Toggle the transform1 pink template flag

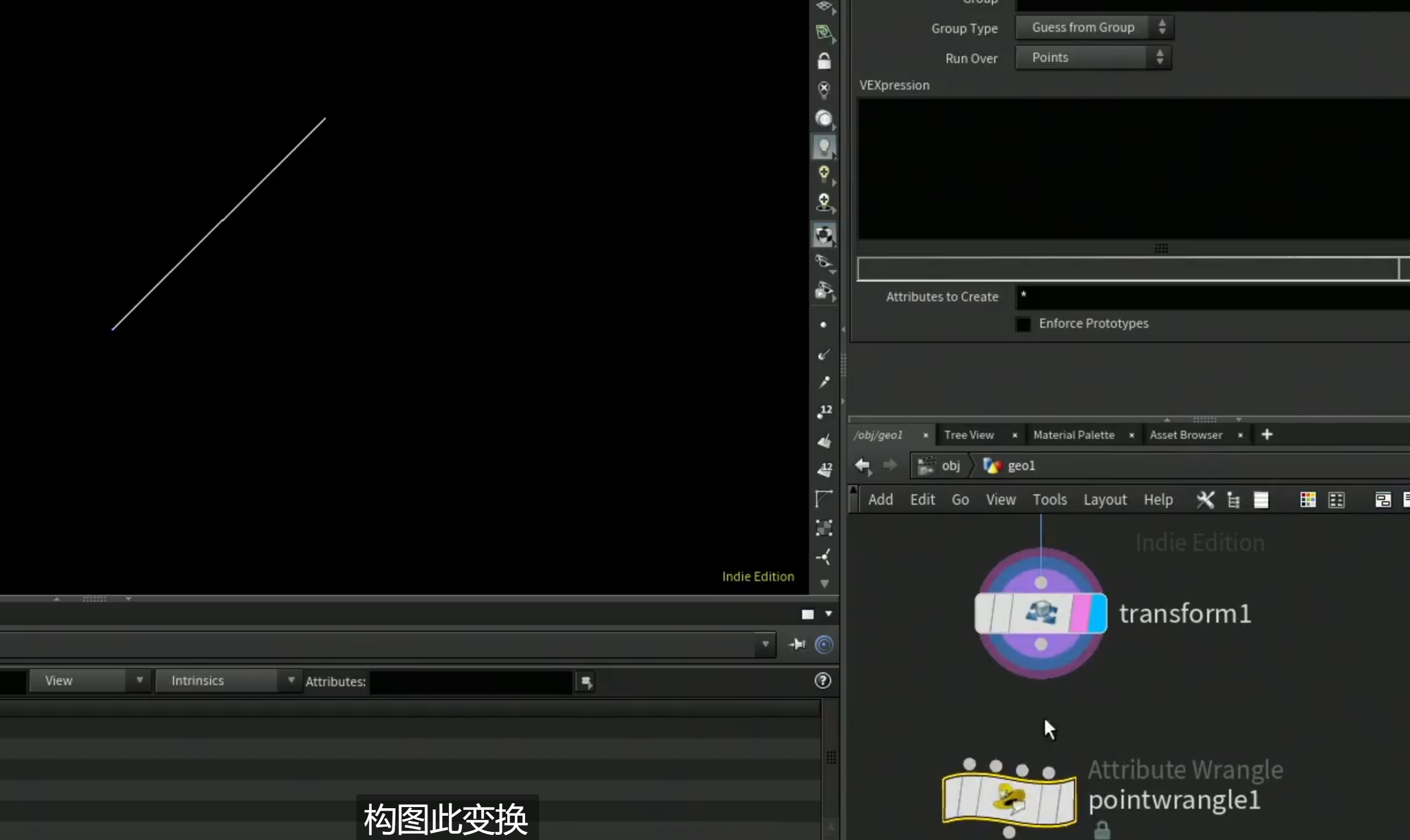tap(1079, 613)
